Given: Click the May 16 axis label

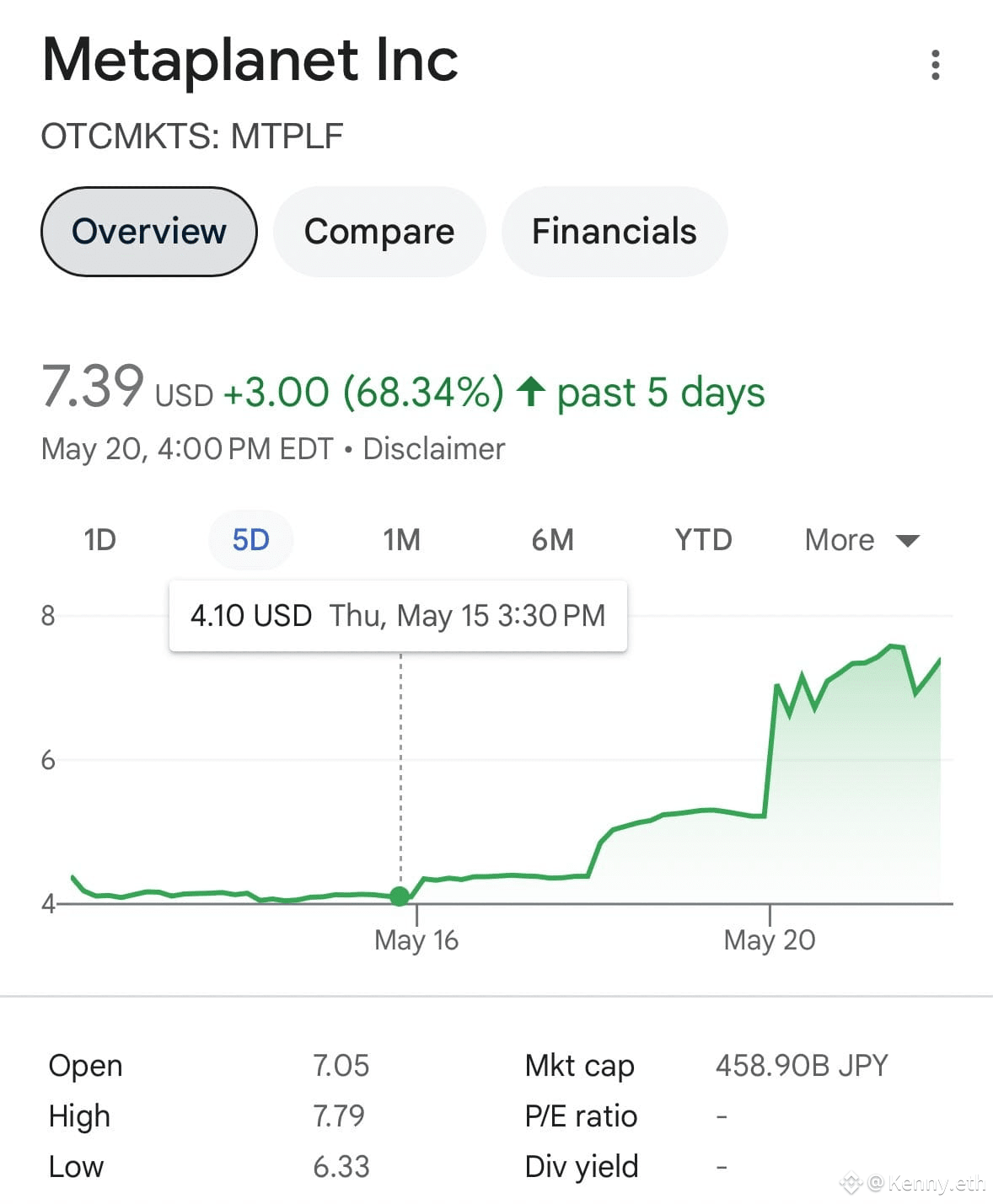Looking at the screenshot, I should pyautogui.click(x=416, y=939).
